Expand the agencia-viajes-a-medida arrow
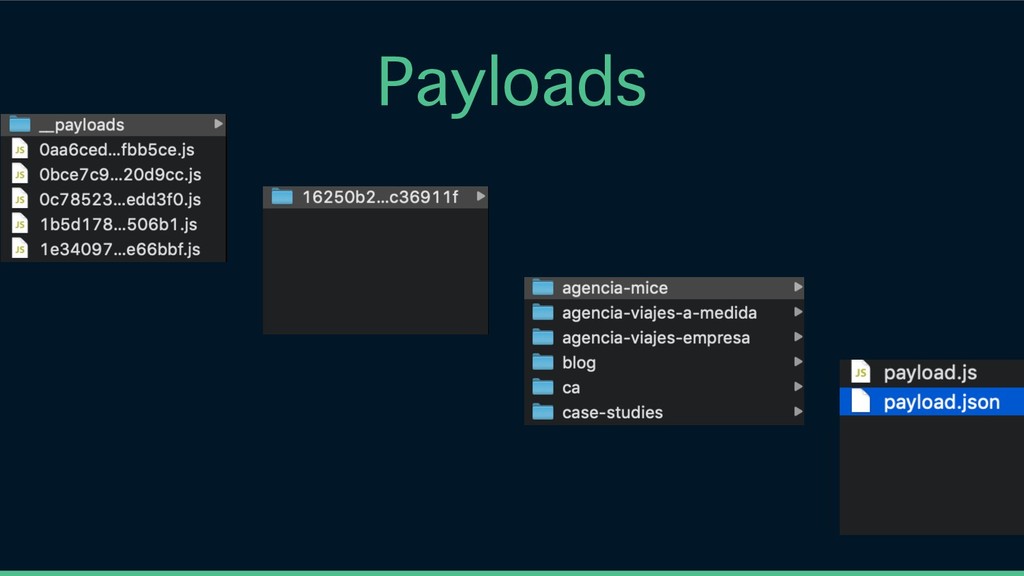 click(797, 312)
